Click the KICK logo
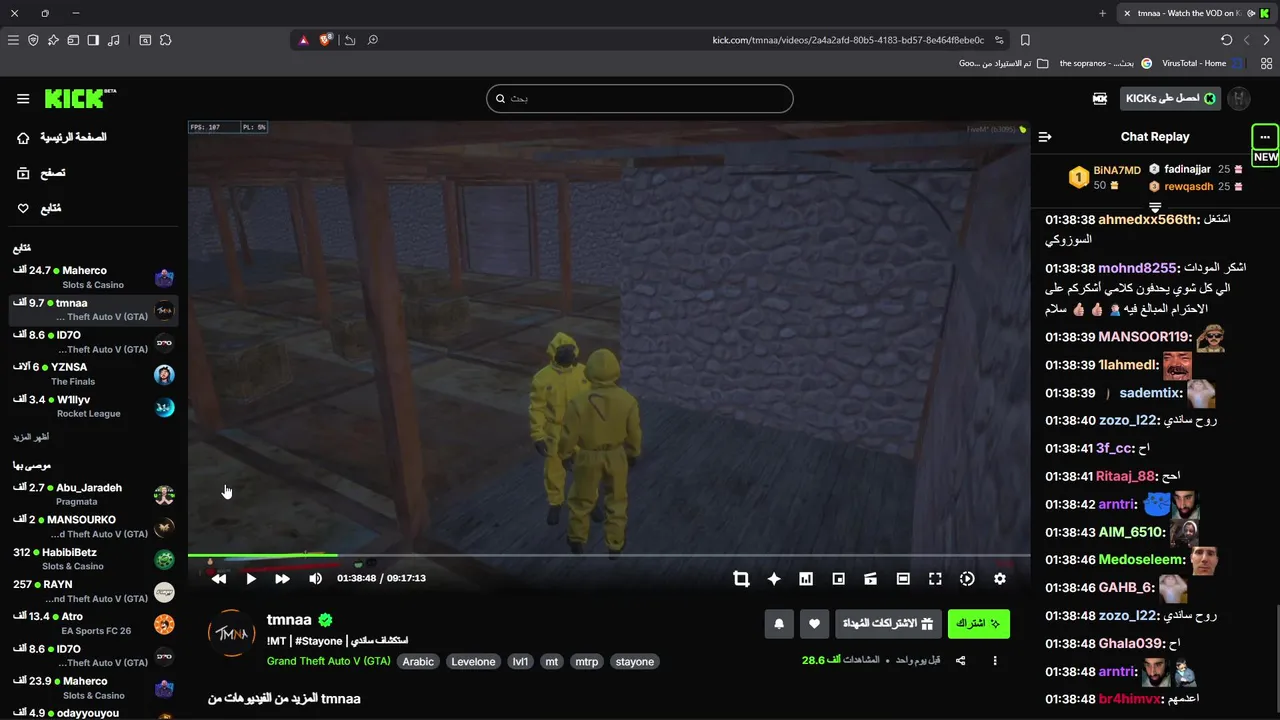The width and height of the screenshot is (1280, 720). (x=79, y=98)
